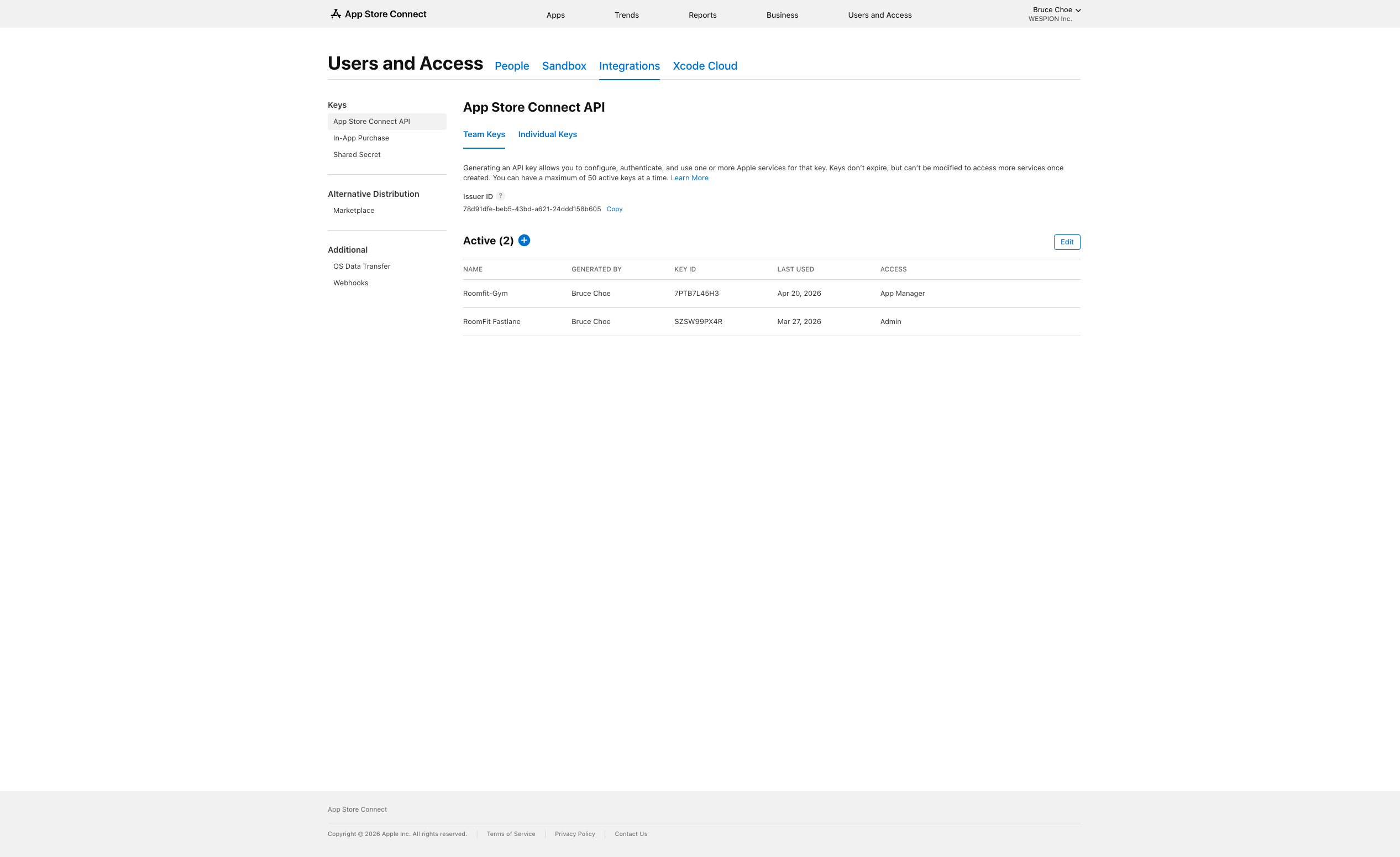Select In-App Purchase in the Keys sidebar

(x=361, y=138)
